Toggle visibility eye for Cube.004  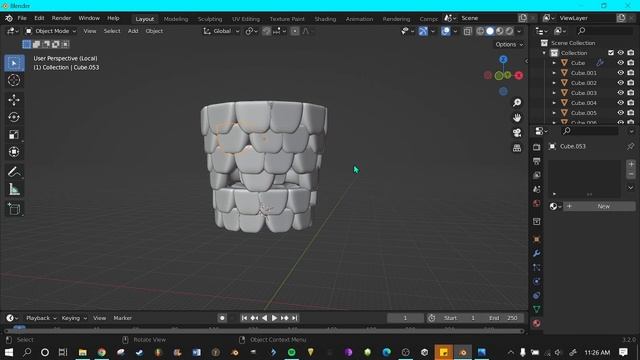tap(620, 103)
